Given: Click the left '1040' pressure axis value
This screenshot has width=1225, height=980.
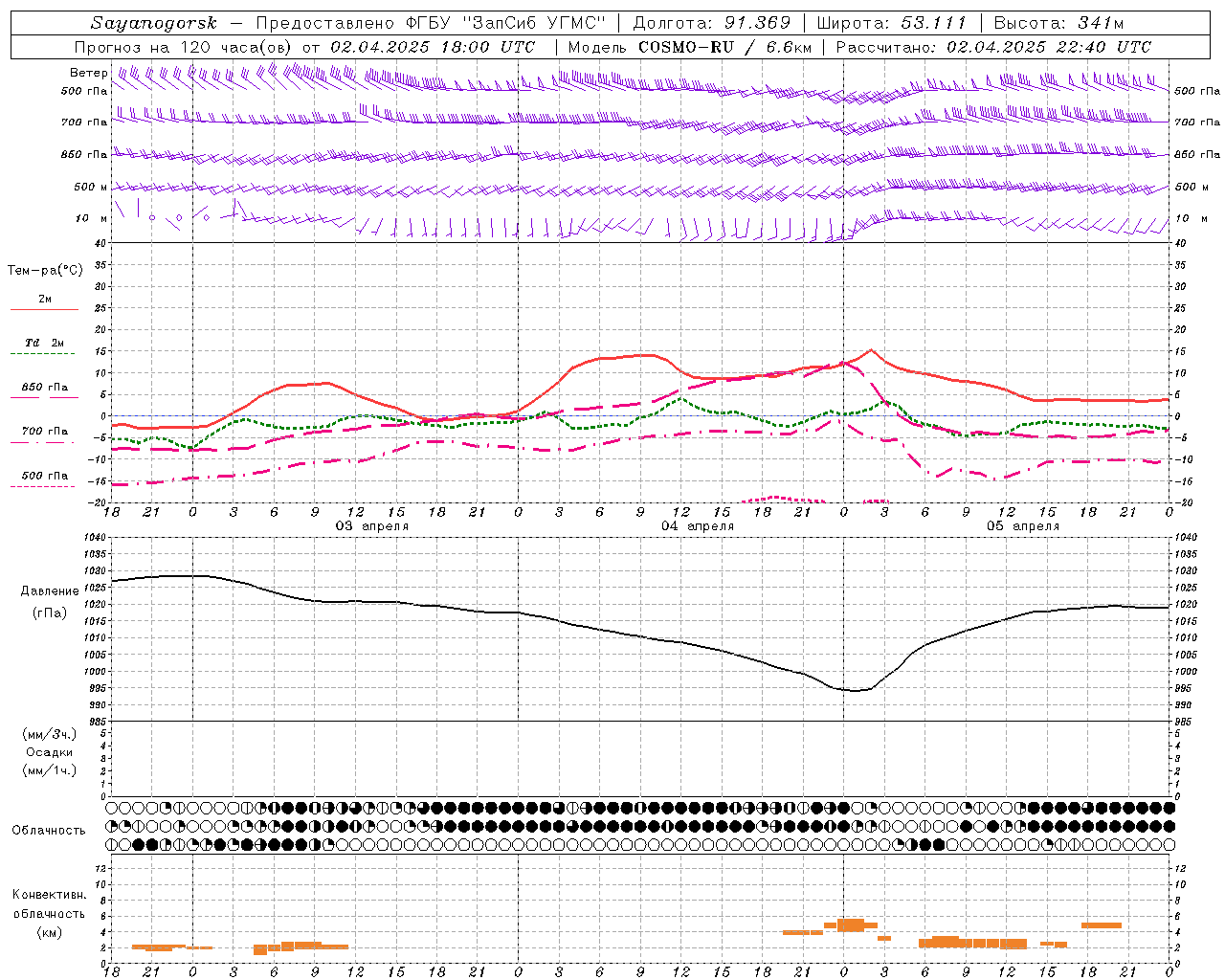Looking at the screenshot, I should click(x=94, y=537).
